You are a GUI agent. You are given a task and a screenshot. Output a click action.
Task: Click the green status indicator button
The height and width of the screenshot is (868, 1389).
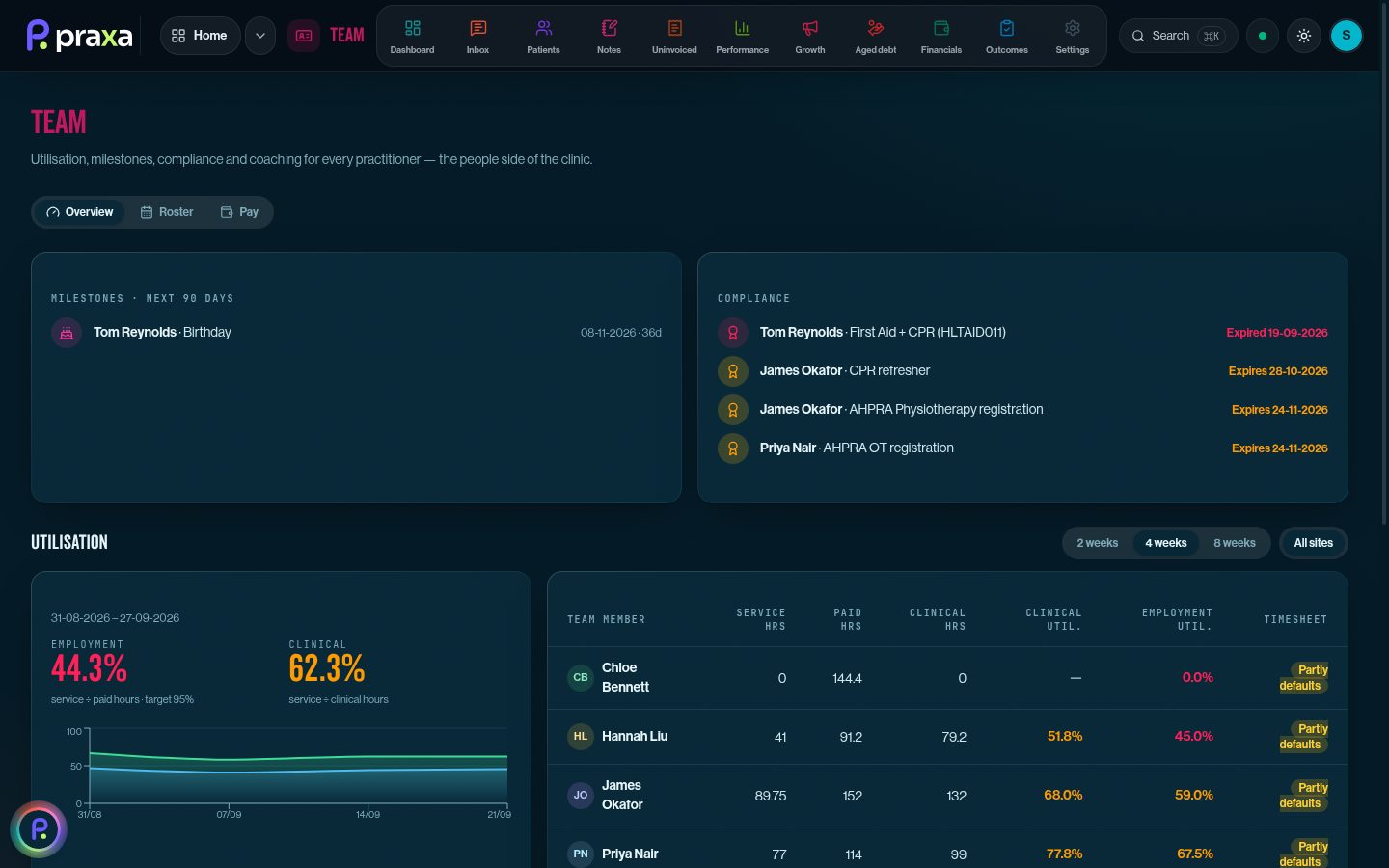point(1262,36)
